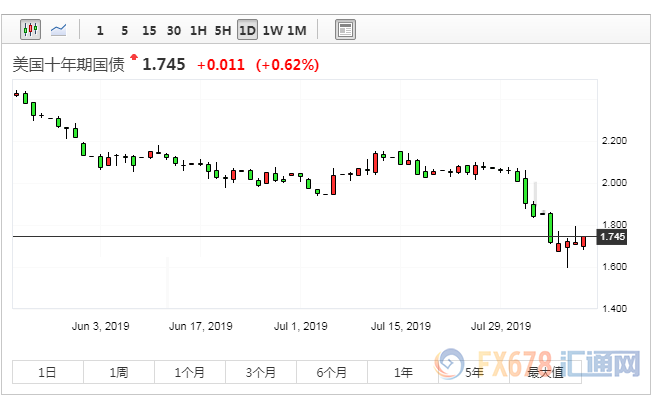This screenshot has height=400, width=658.
Task: Set range to 1个月
Action: click(190, 372)
